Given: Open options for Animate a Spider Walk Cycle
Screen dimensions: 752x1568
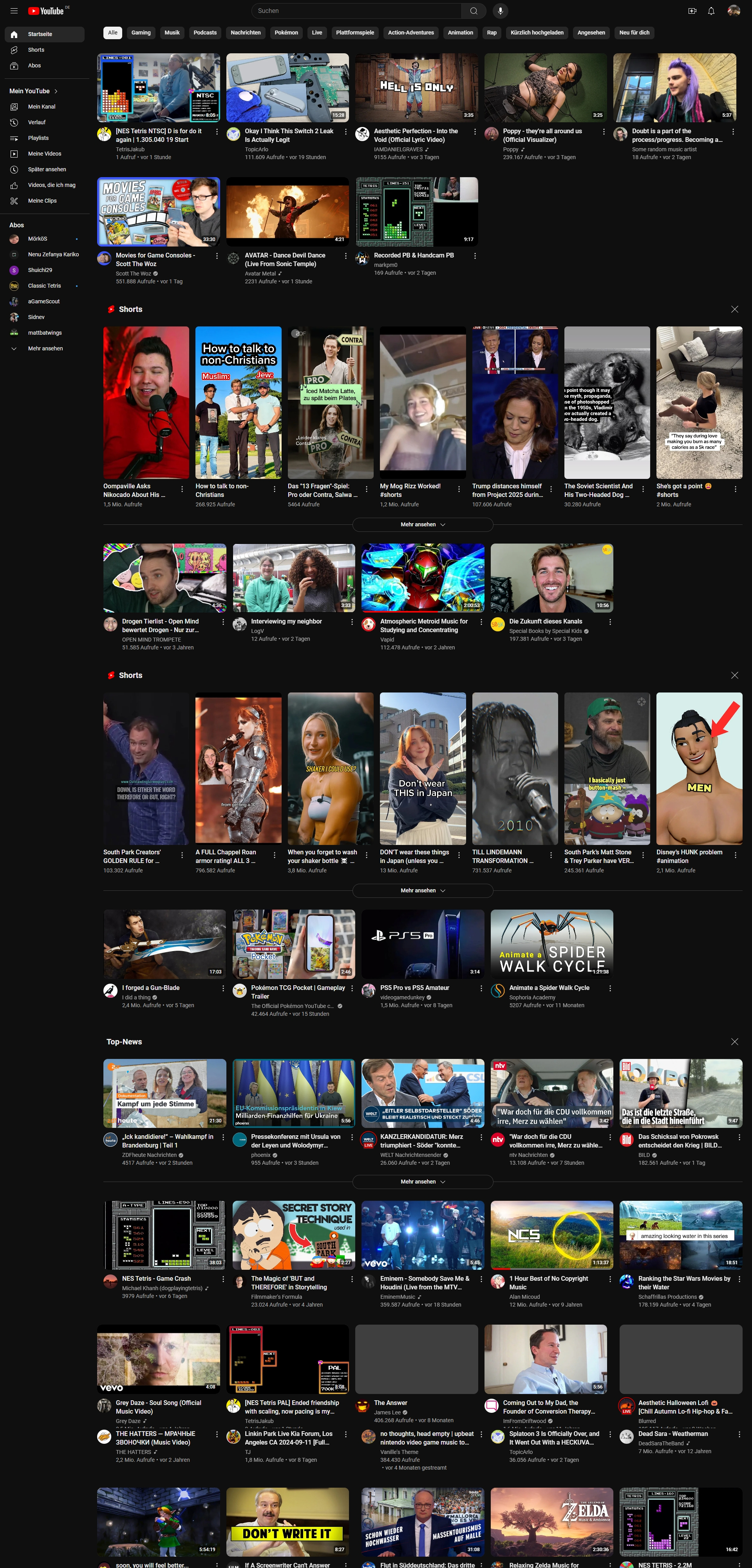Looking at the screenshot, I should (610, 988).
